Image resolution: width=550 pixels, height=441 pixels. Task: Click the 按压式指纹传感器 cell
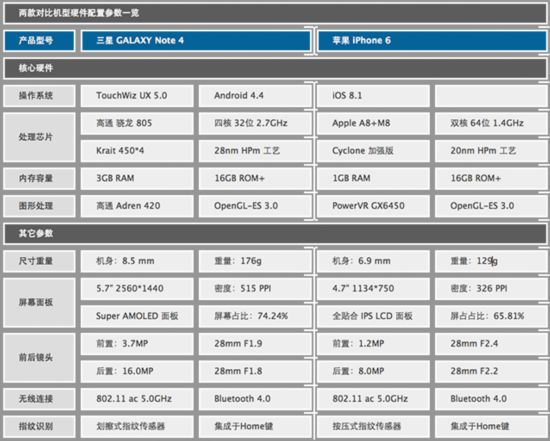pos(373,427)
